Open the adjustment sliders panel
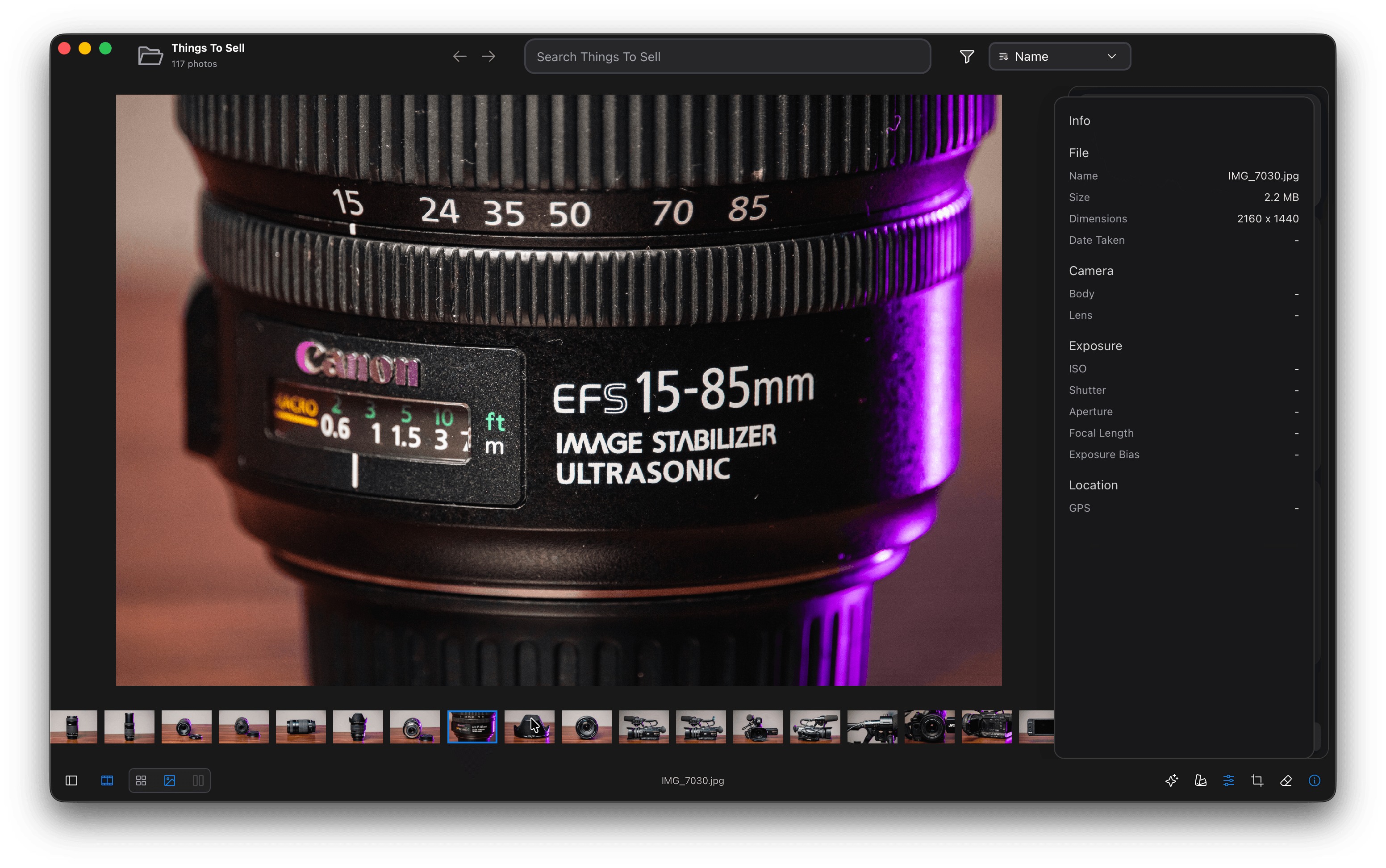1386x868 pixels. pyautogui.click(x=1229, y=781)
